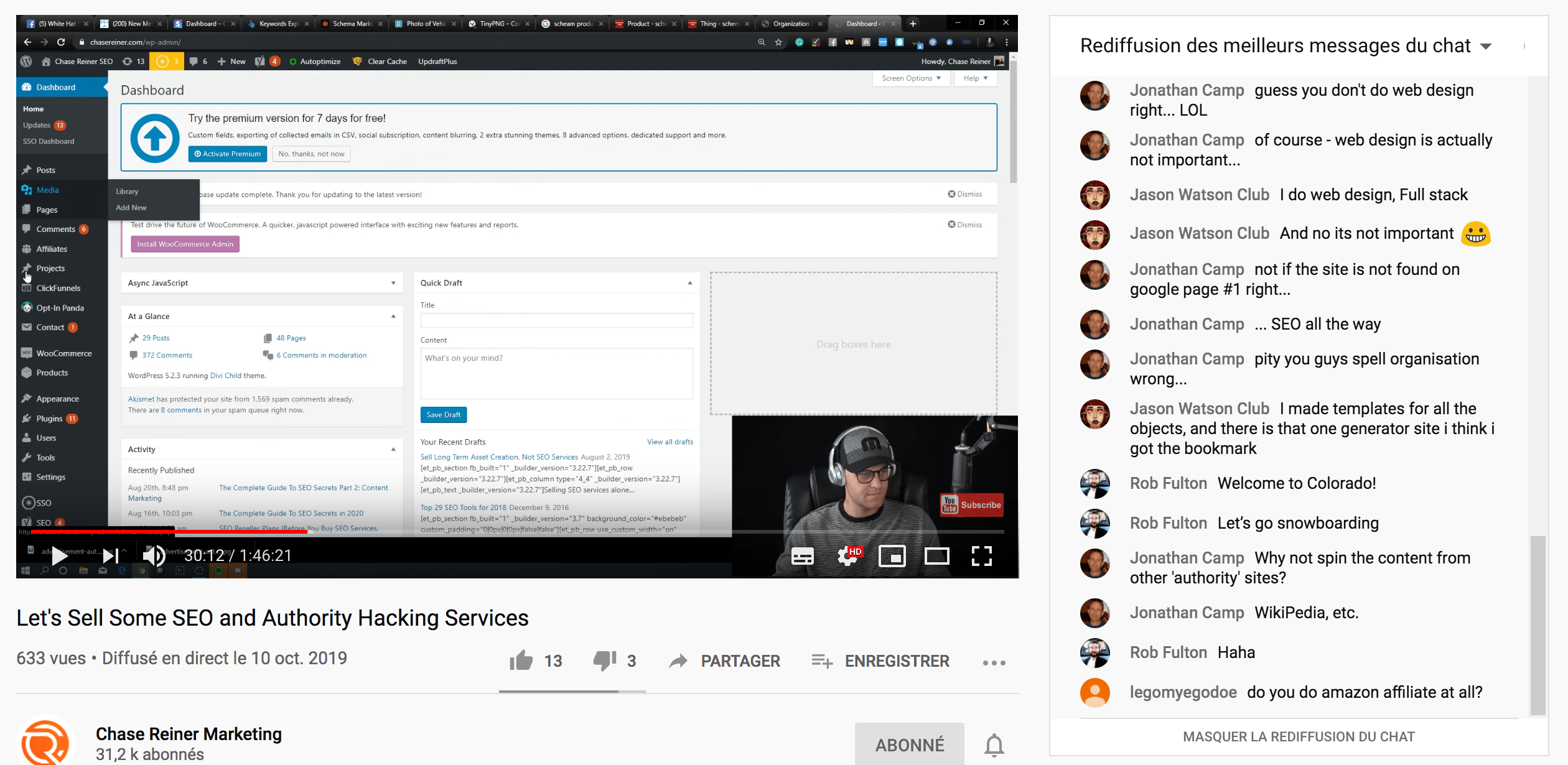Click legomyegodoe's orange avatar in chat
The width and height of the screenshot is (1568, 765).
pos(1095,692)
